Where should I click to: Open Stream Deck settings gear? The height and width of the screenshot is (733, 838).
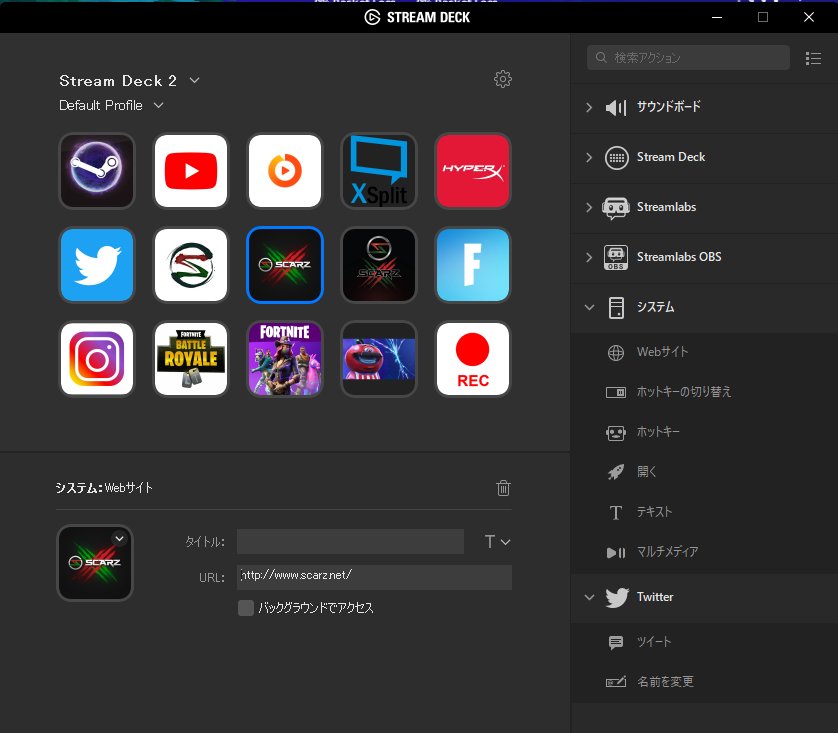(502, 79)
